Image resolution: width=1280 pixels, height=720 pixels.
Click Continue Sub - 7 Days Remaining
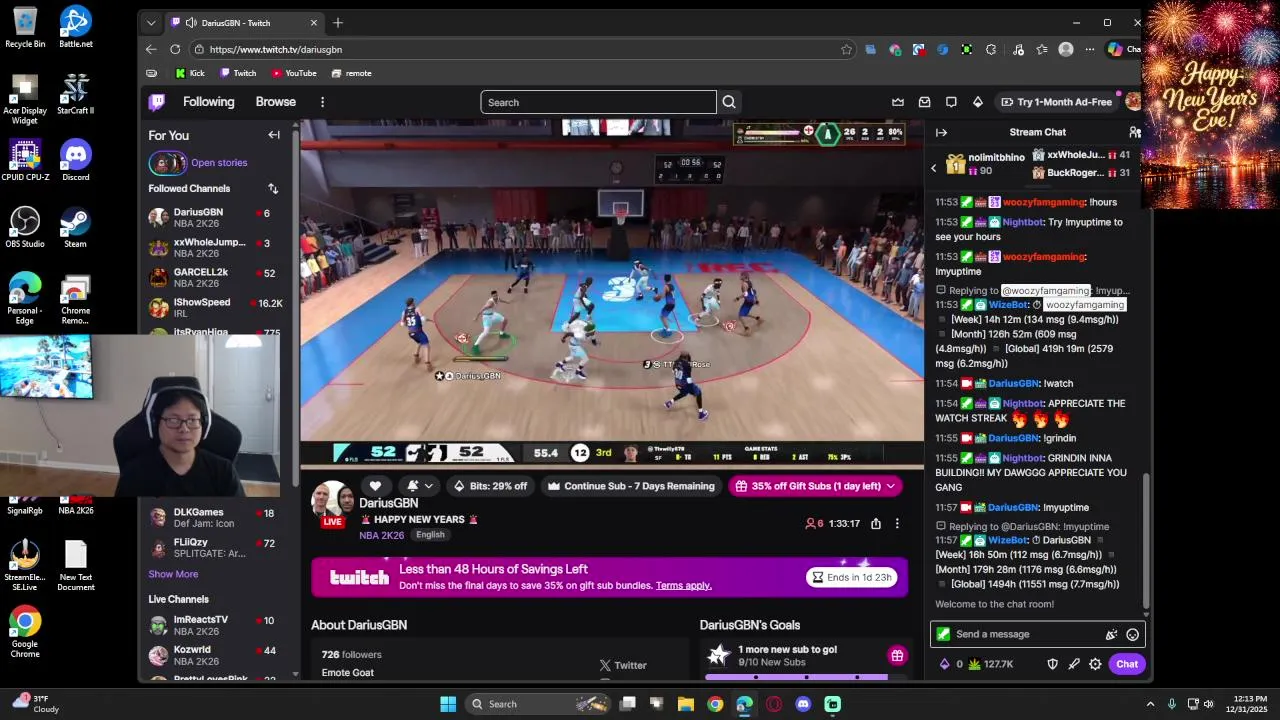[631, 486]
